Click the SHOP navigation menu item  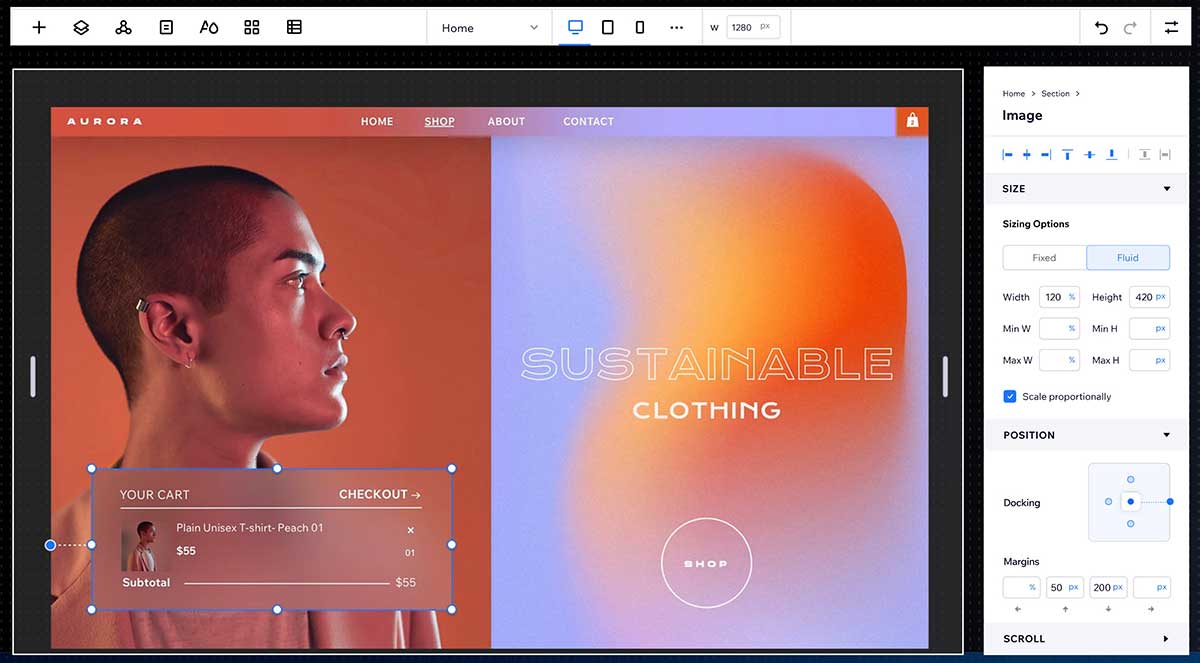(439, 122)
